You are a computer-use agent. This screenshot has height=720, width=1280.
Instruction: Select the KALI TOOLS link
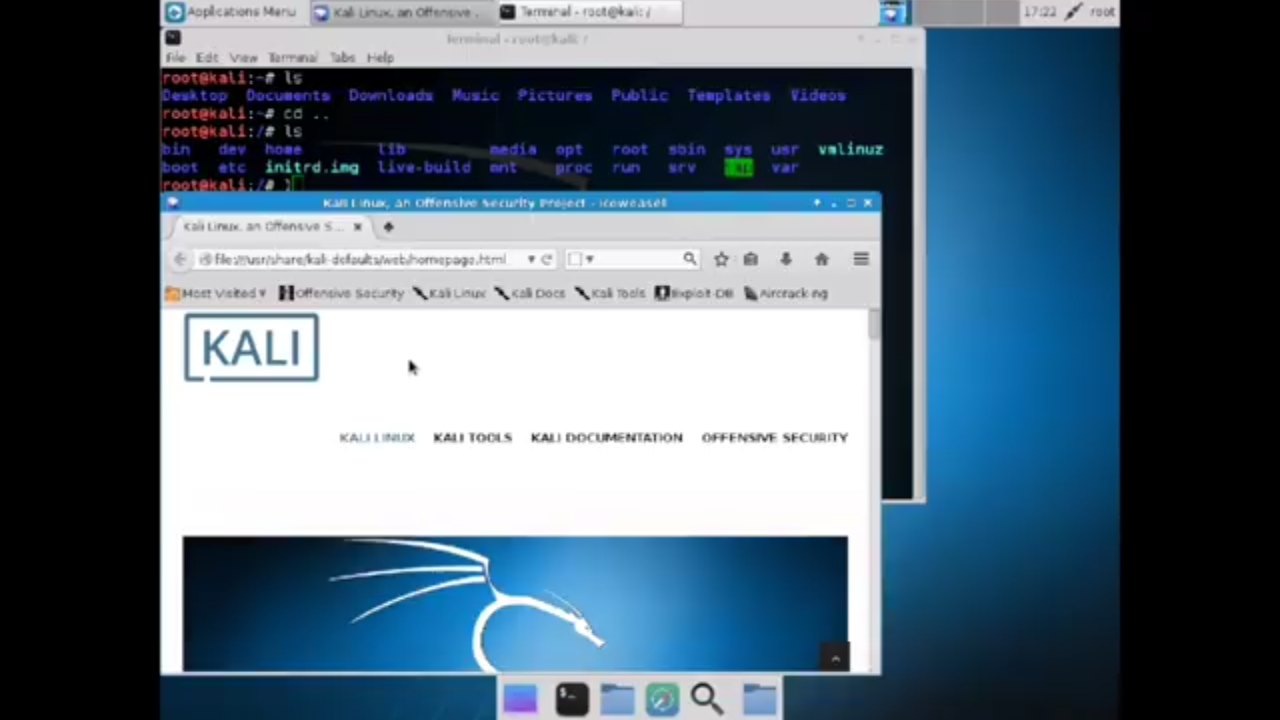click(472, 437)
